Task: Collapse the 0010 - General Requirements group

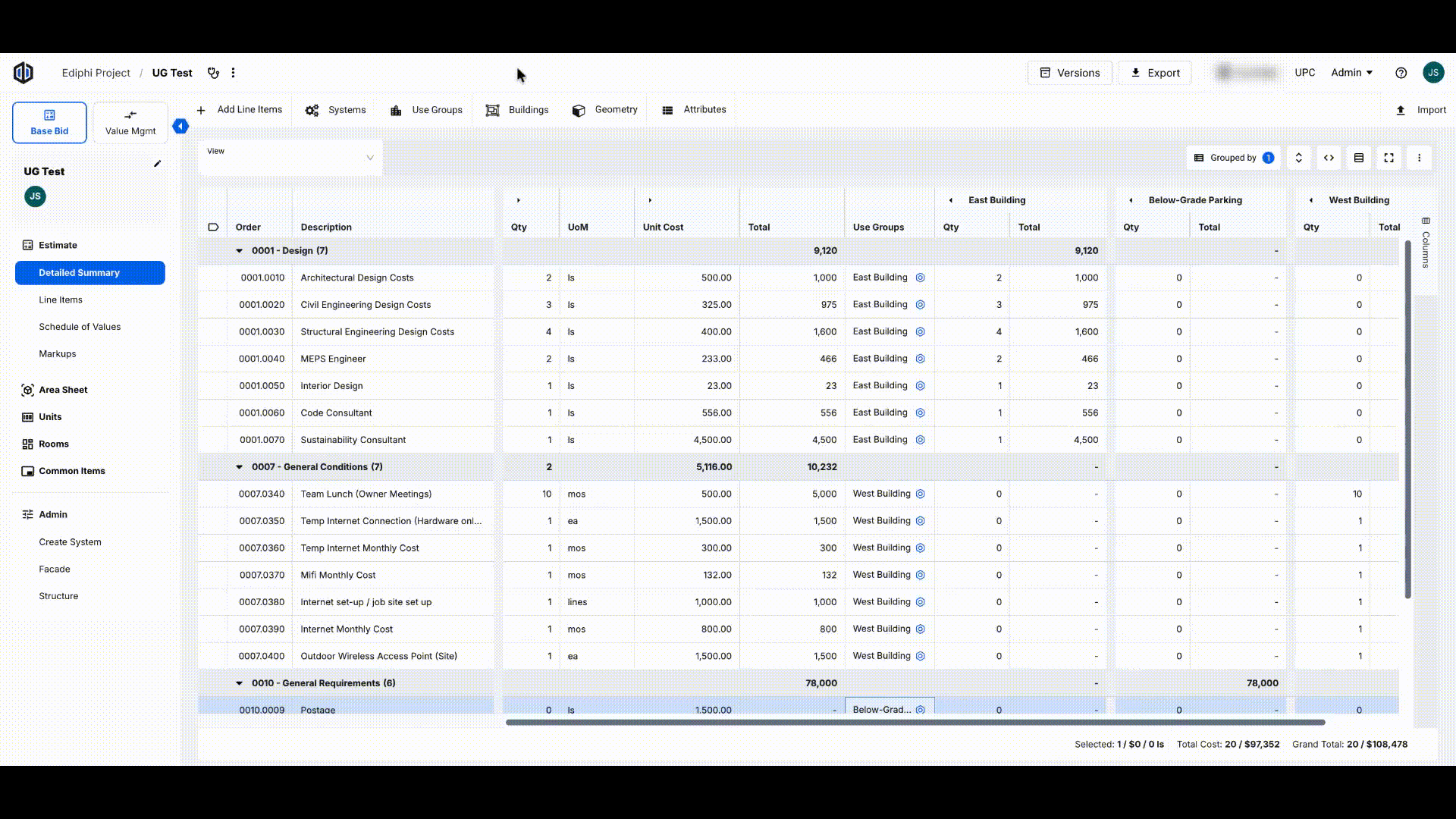Action: (x=239, y=683)
